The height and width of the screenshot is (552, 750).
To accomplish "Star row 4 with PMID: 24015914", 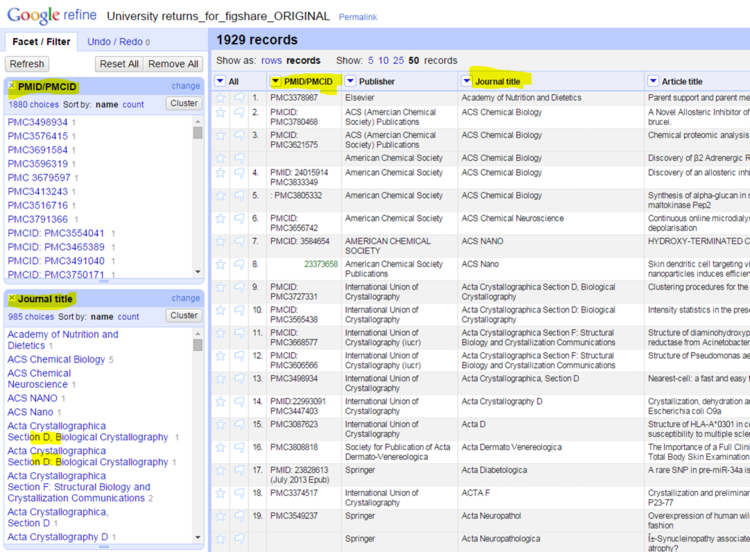I will (x=220, y=173).
